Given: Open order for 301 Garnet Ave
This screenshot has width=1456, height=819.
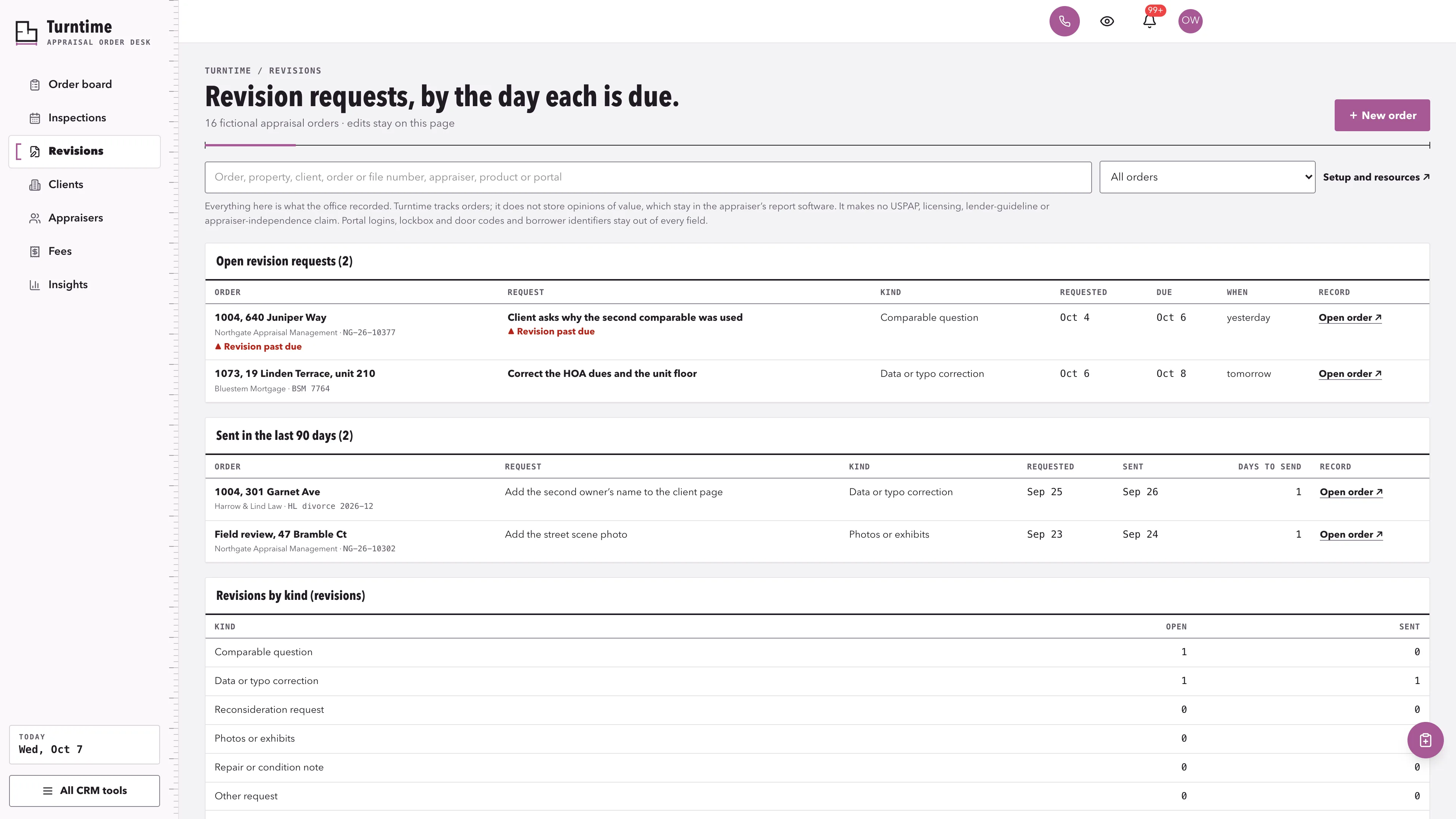Looking at the screenshot, I should pyautogui.click(x=1351, y=492).
